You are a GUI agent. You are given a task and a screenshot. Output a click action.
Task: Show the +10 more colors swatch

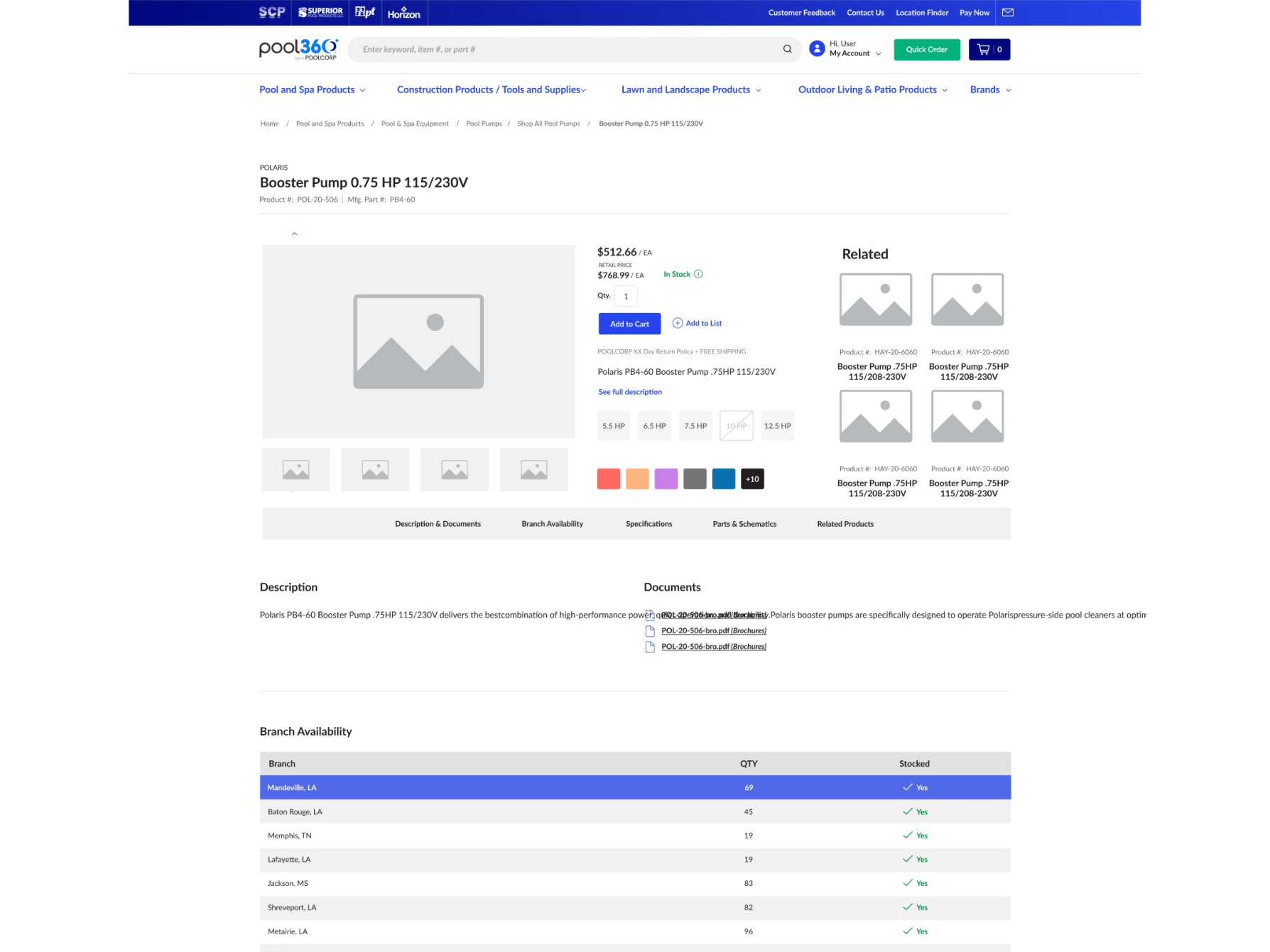point(753,479)
